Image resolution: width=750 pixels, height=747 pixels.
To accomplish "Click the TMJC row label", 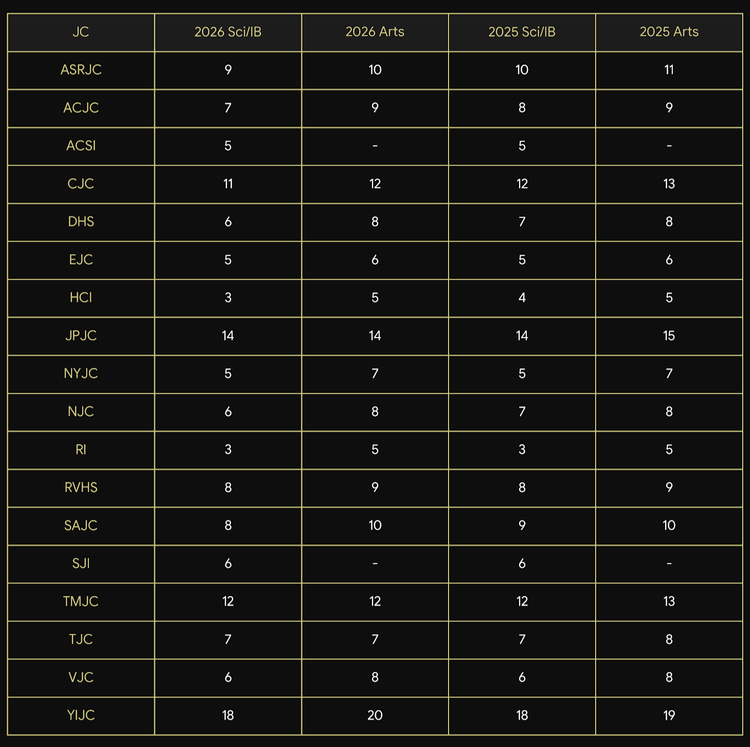I will (x=81, y=602).
